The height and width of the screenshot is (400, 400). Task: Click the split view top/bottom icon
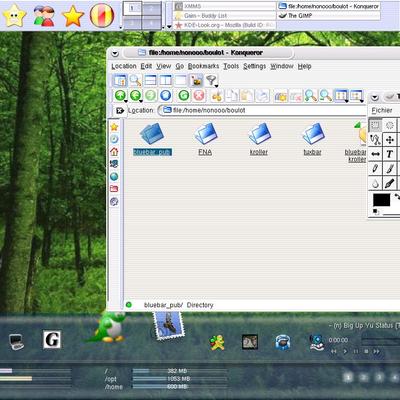[150, 80]
